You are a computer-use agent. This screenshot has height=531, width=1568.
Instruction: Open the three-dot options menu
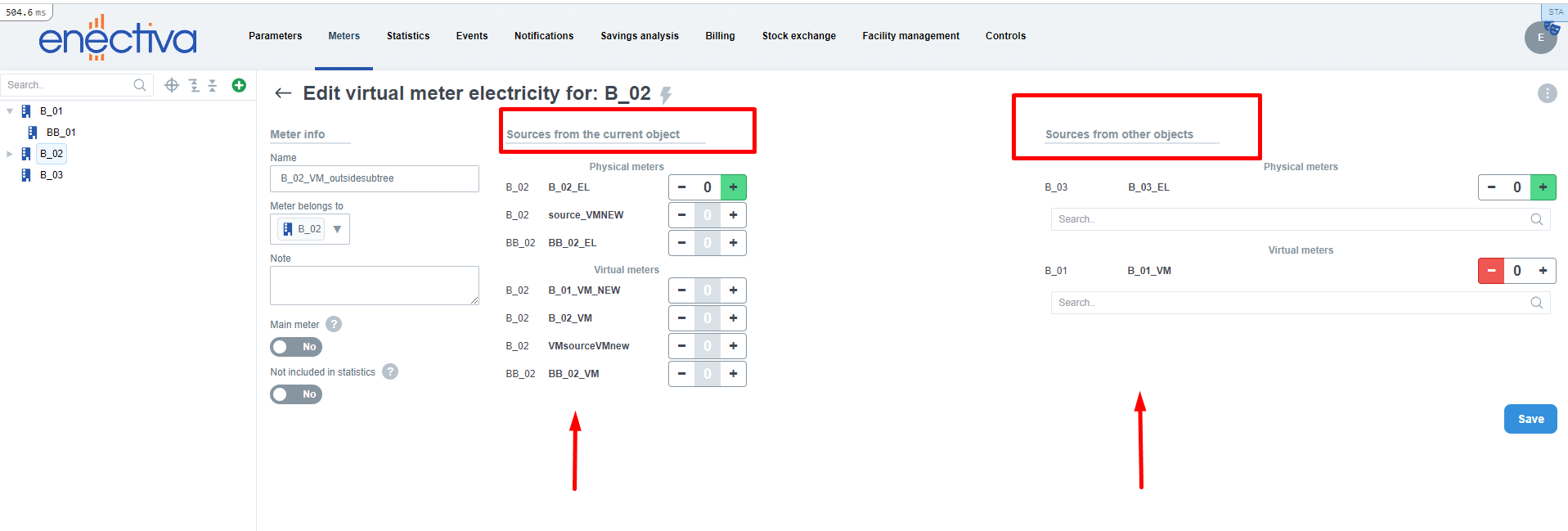pyautogui.click(x=1547, y=93)
